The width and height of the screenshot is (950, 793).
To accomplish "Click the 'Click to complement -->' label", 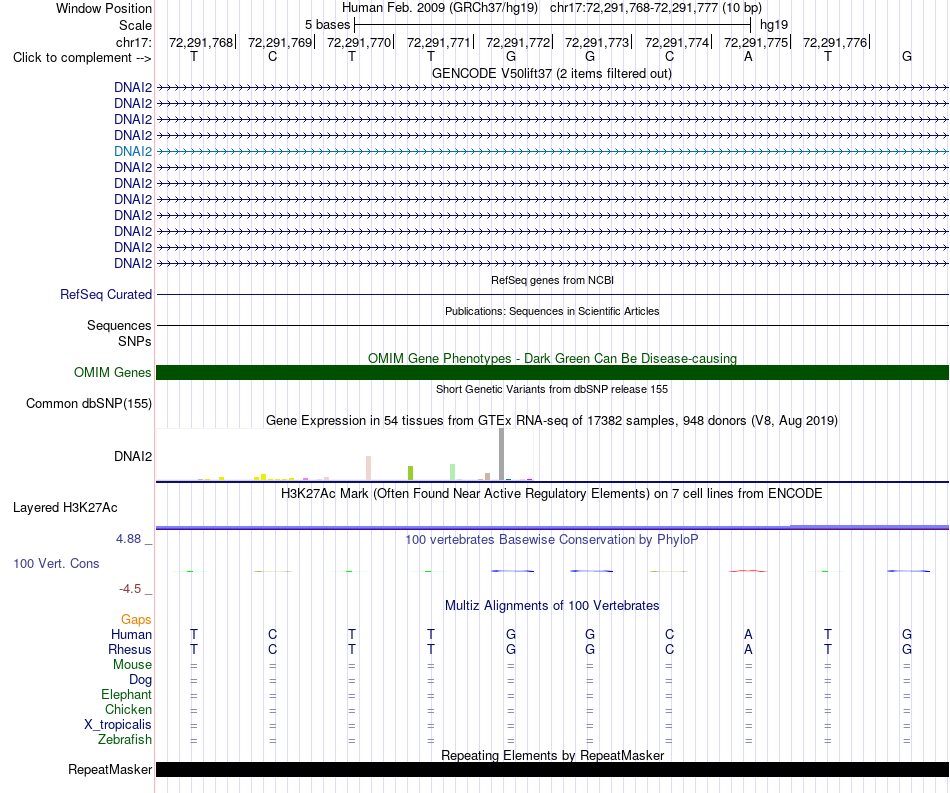I will point(82,58).
